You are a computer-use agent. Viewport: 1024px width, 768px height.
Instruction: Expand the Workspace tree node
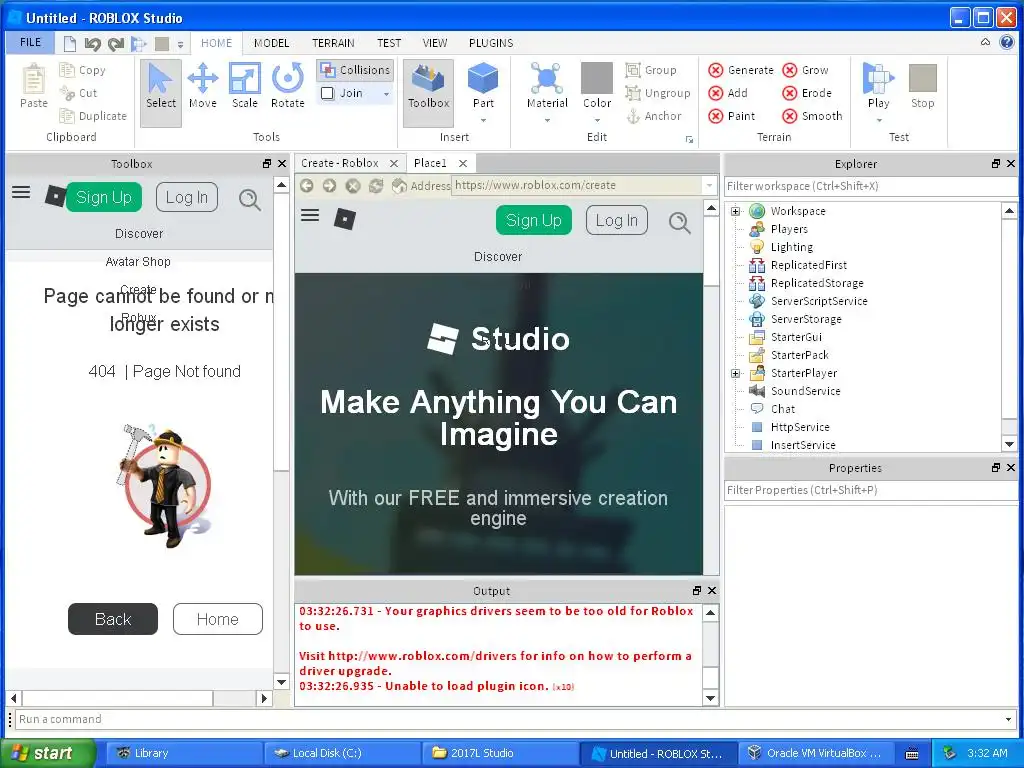click(735, 211)
